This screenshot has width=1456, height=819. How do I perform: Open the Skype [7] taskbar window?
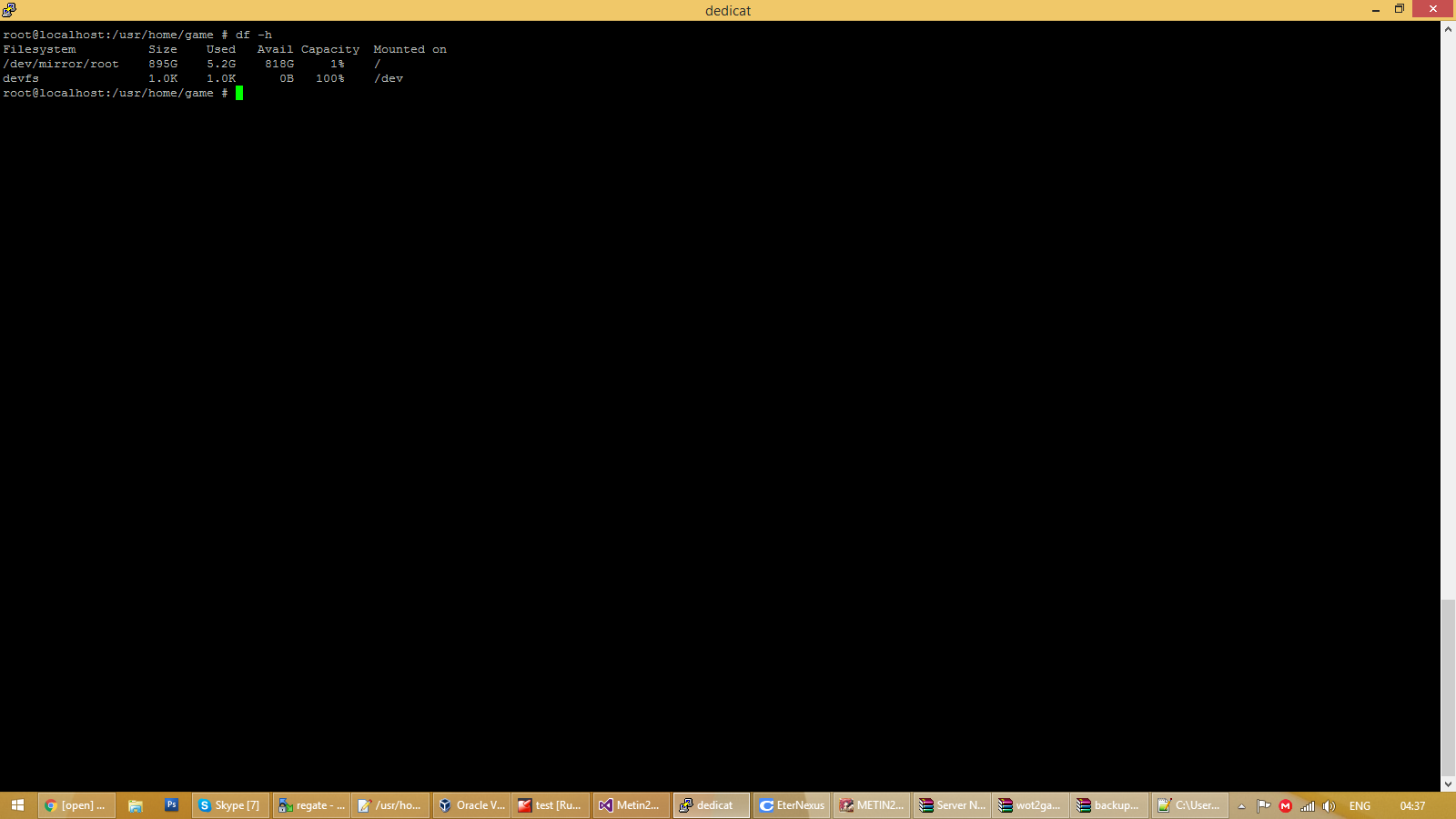click(230, 805)
